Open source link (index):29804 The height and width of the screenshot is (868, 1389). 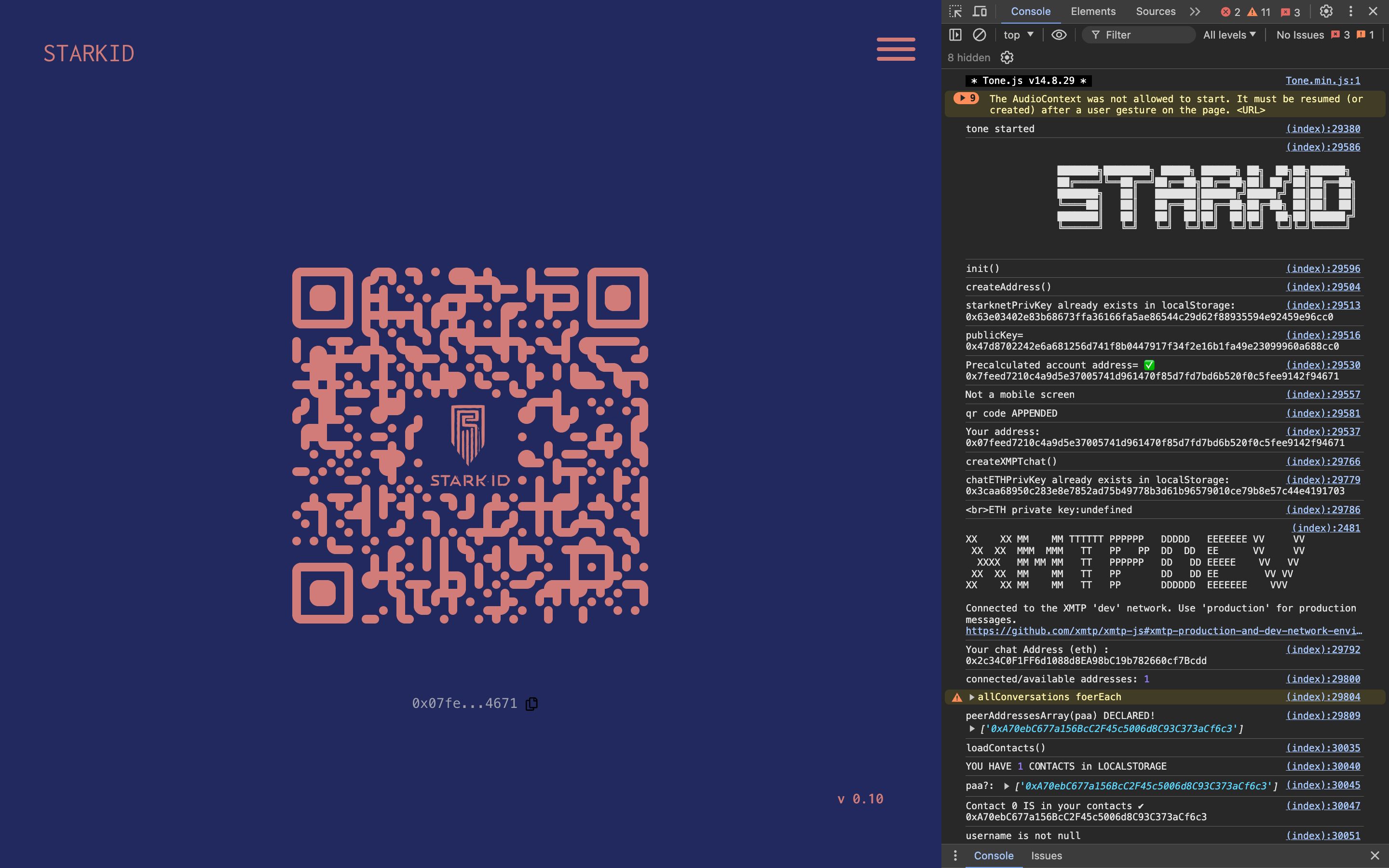[1323, 697]
